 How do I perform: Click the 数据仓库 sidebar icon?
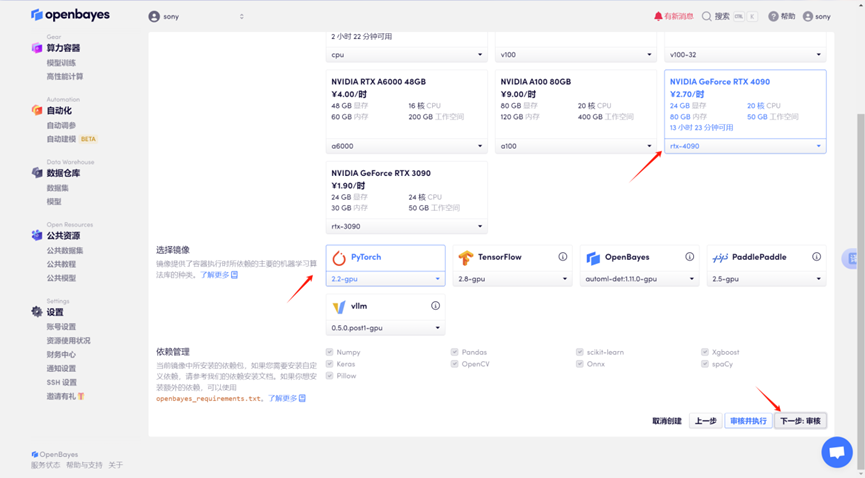coord(37,173)
